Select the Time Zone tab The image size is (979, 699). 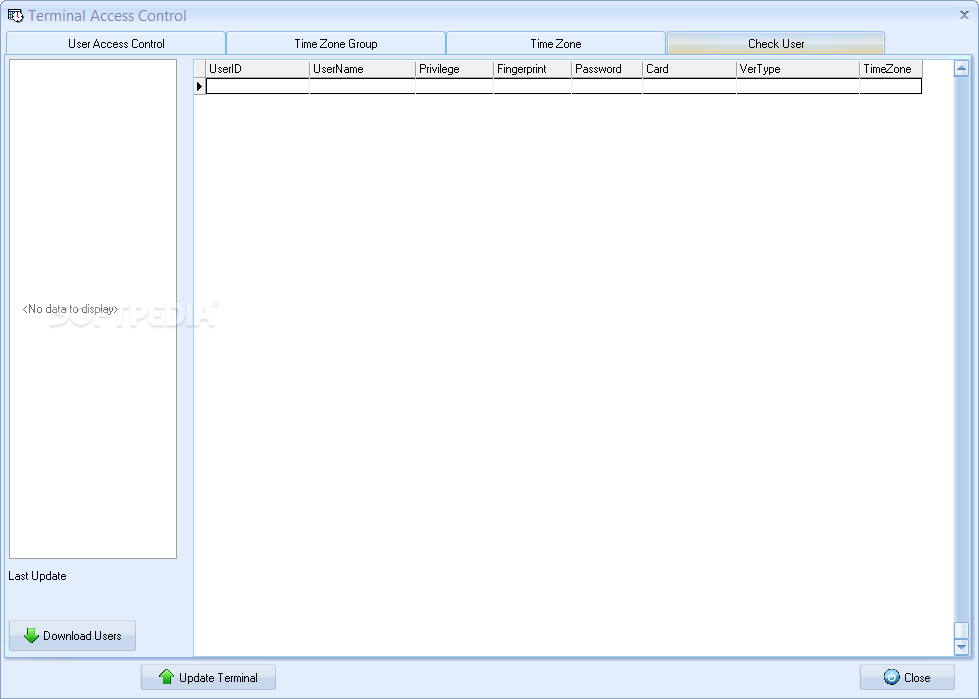(556, 44)
